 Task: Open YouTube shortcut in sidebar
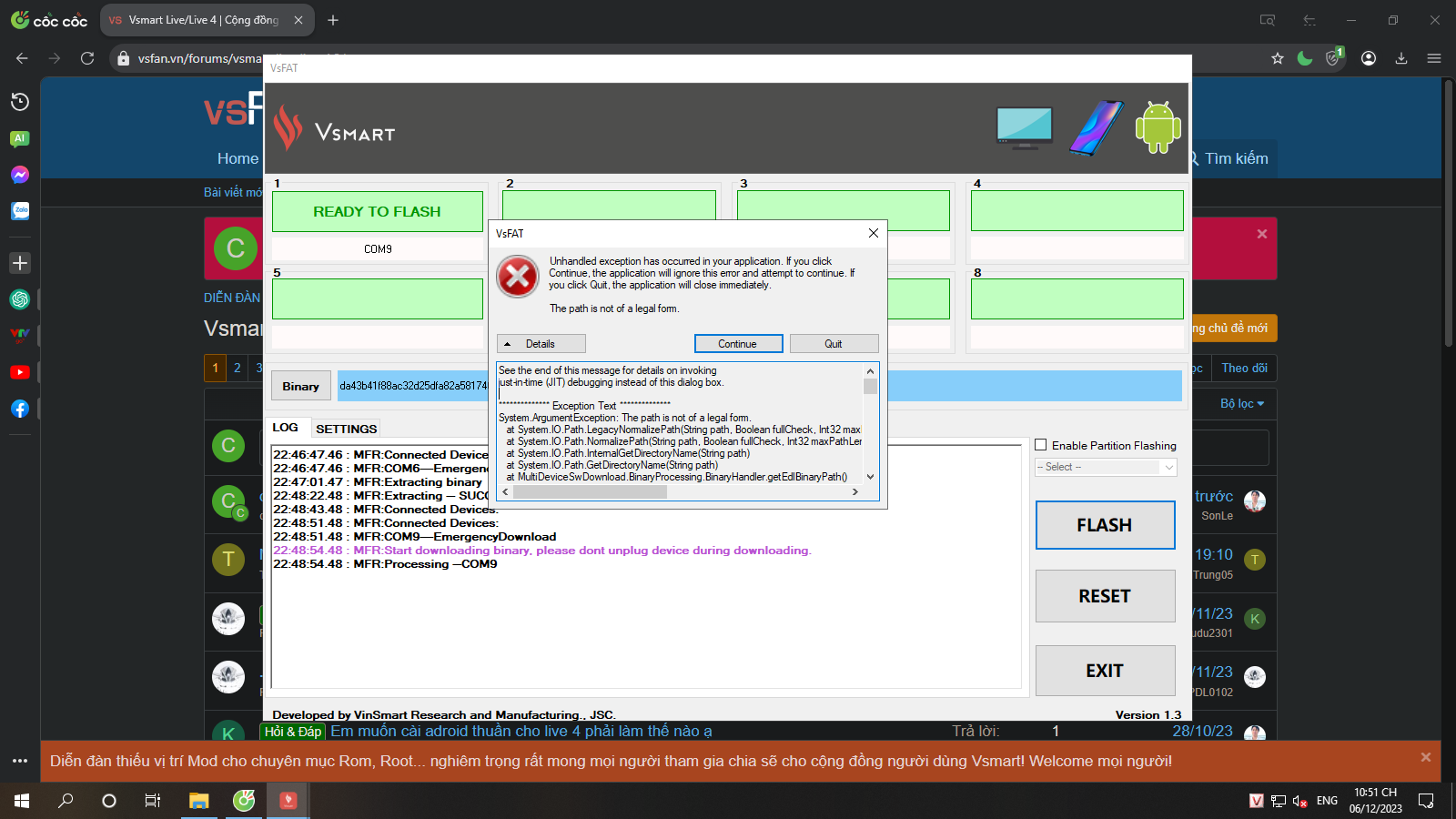tap(20, 372)
